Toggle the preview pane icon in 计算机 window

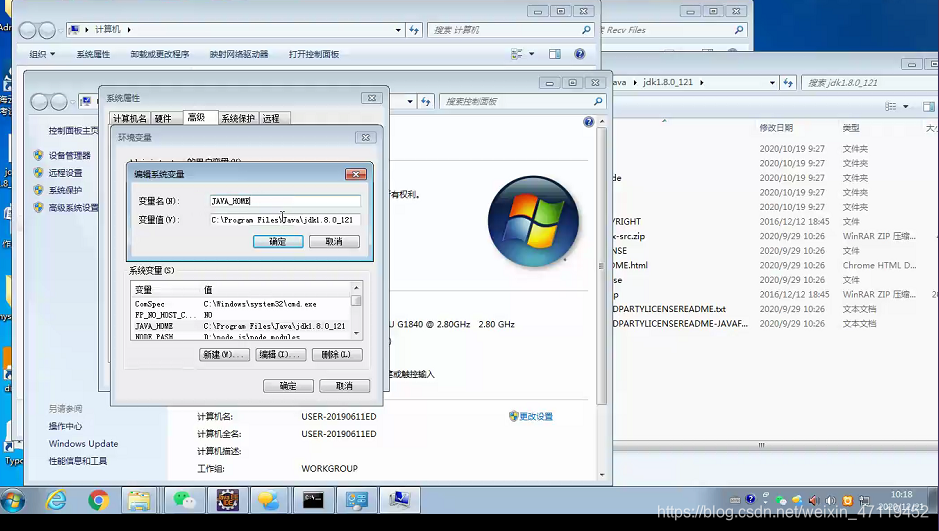[555, 54]
